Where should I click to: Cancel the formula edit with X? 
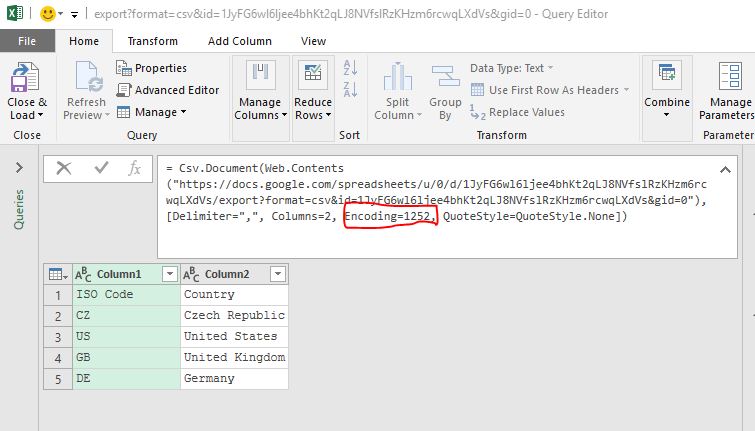click(x=64, y=168)
